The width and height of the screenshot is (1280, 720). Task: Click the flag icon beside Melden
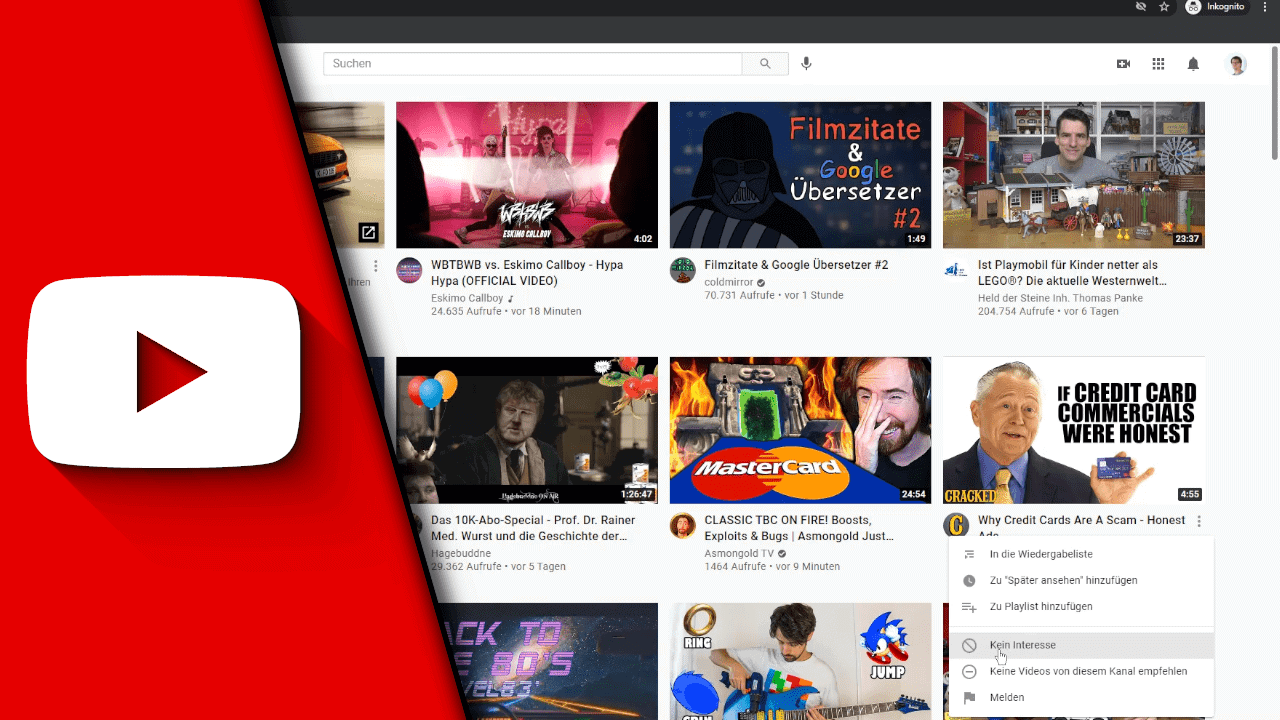(x=969, y=697)
